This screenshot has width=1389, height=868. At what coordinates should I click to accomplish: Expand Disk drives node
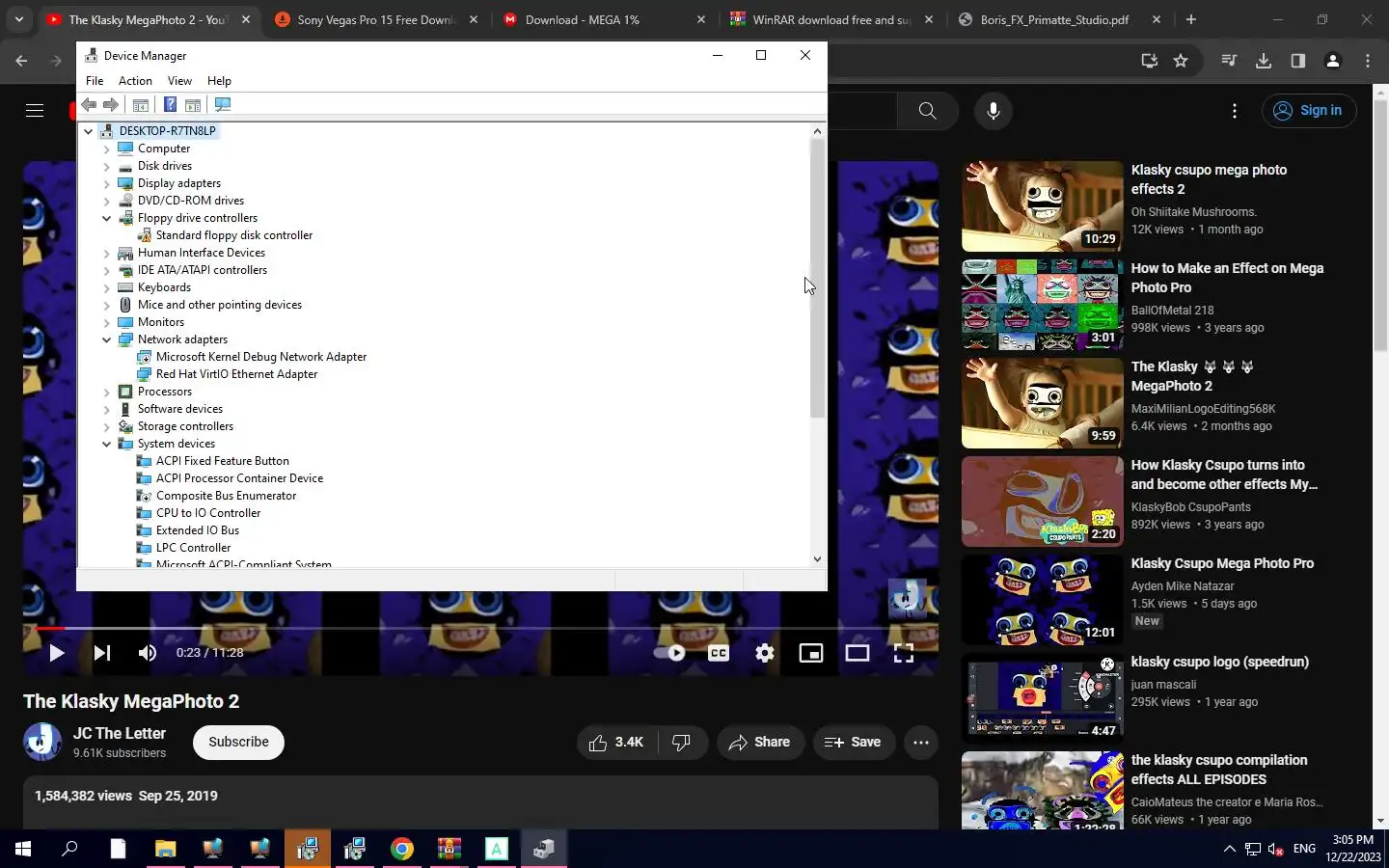coord(106,166)
